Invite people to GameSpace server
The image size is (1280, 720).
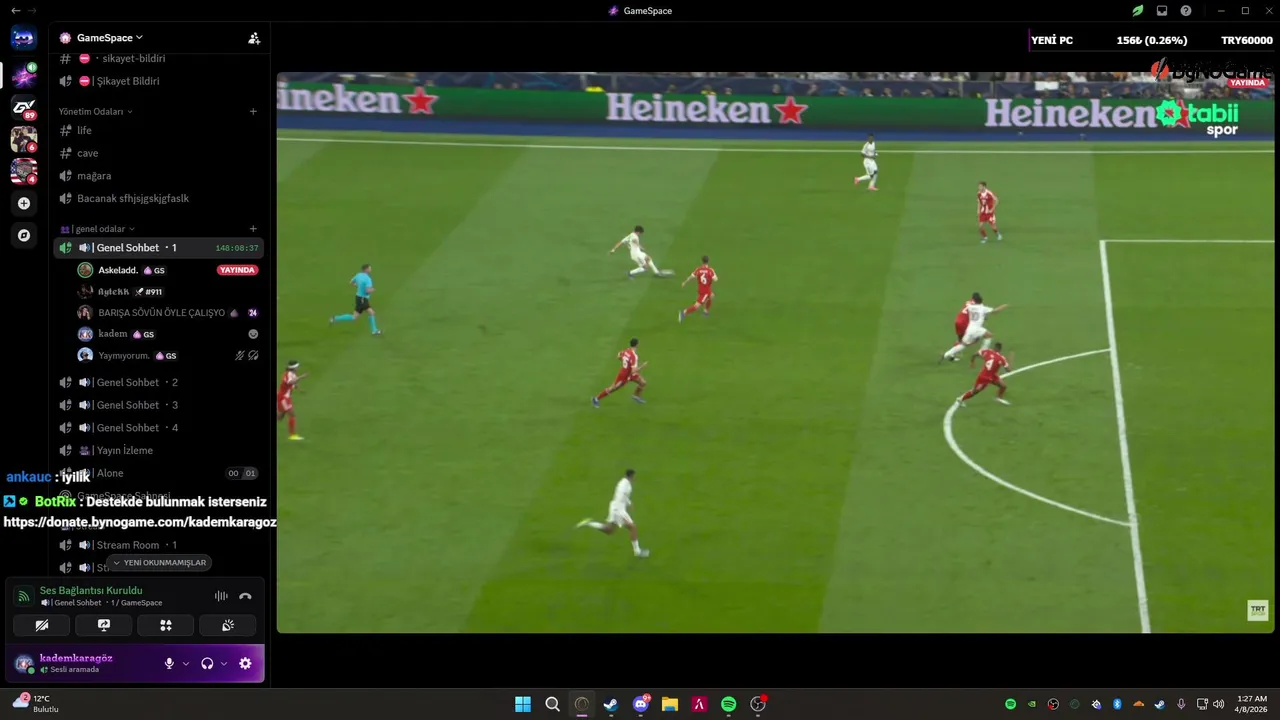point(254,38)
